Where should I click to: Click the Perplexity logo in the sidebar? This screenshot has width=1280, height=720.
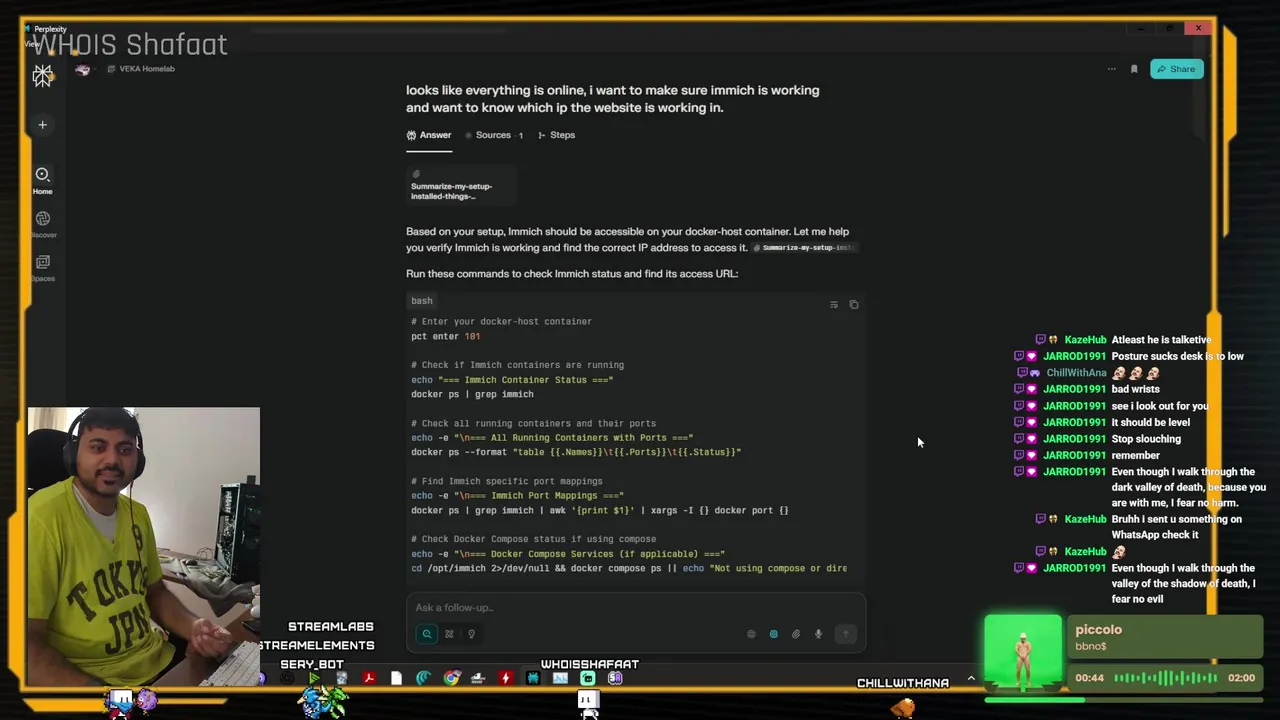point(42,76)
